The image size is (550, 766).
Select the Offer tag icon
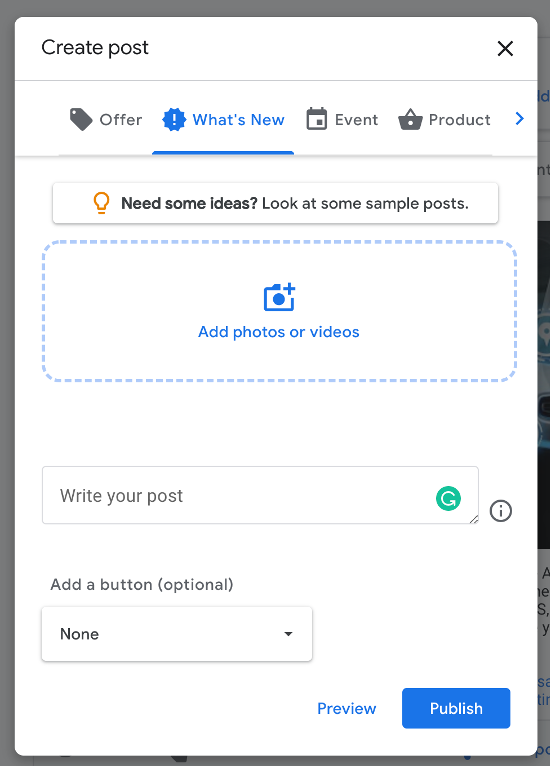(x=81, y=120)
